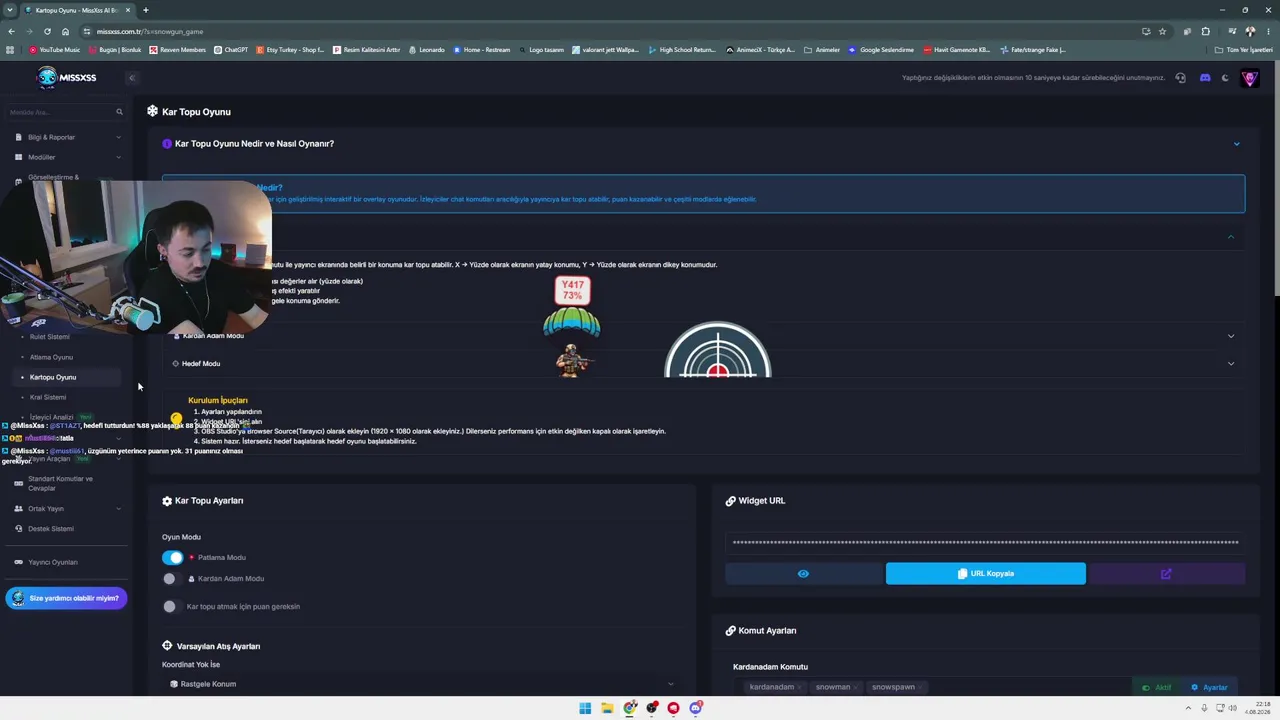
Task: Click the Ayarlar gear button for Kardanadam Komutu
Action: pyautogui.click(x=1209, y=688)
